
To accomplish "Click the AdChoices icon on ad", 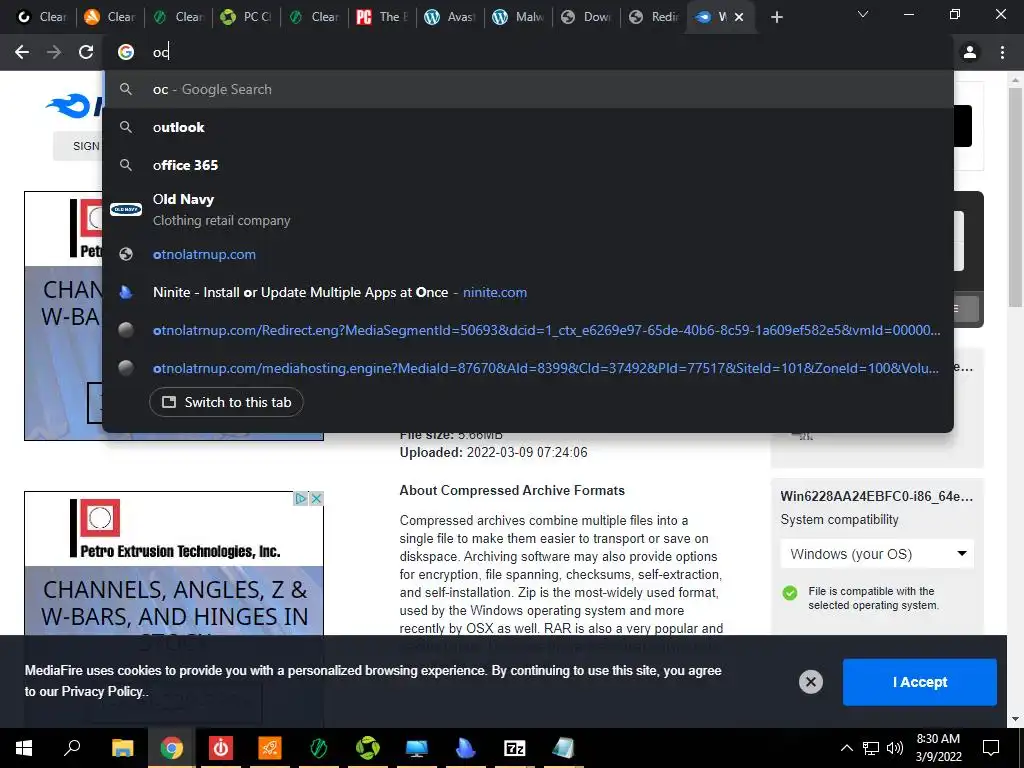I will click(300, 498).
